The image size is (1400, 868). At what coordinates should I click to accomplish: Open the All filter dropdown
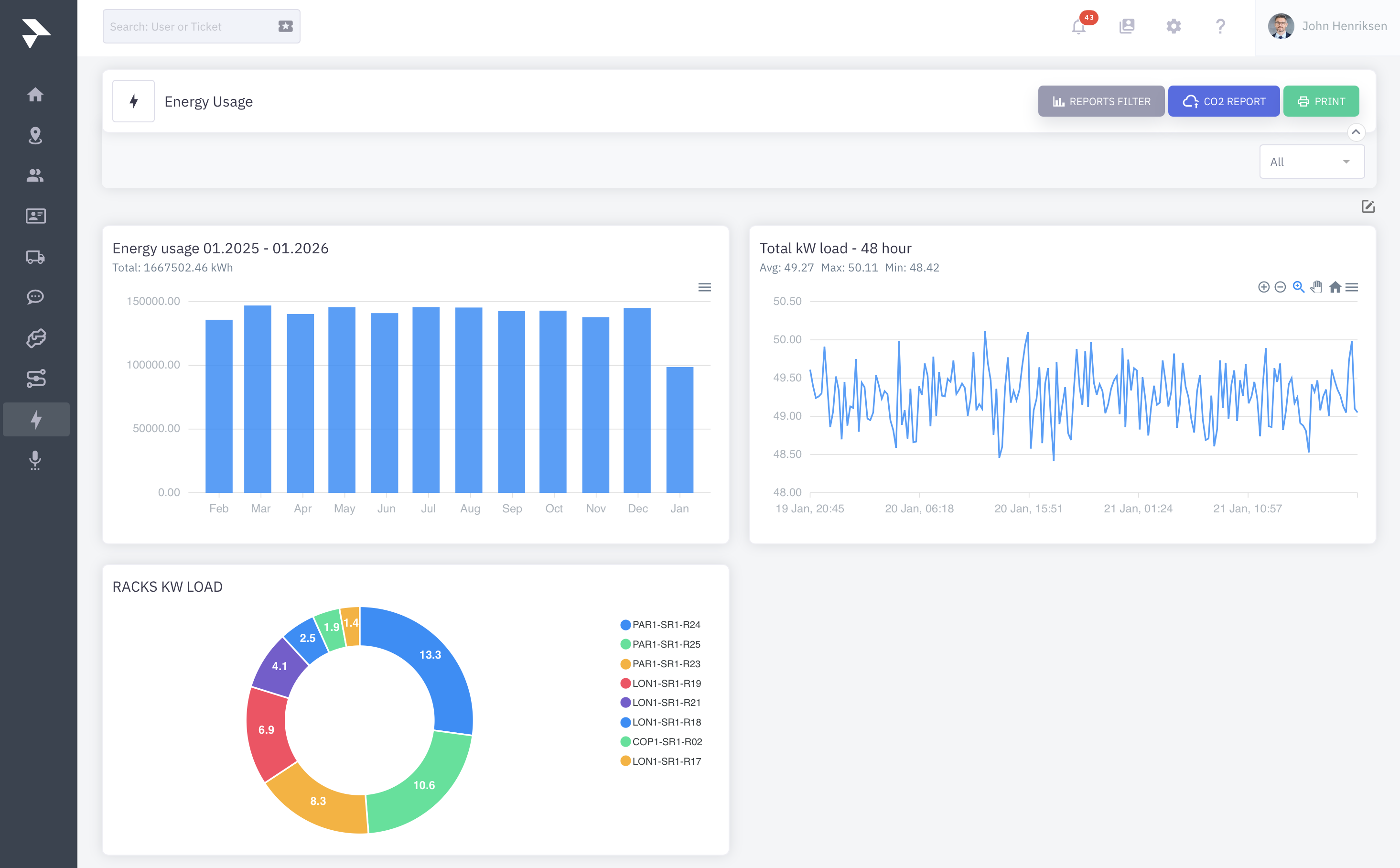tap(1311, 162)
